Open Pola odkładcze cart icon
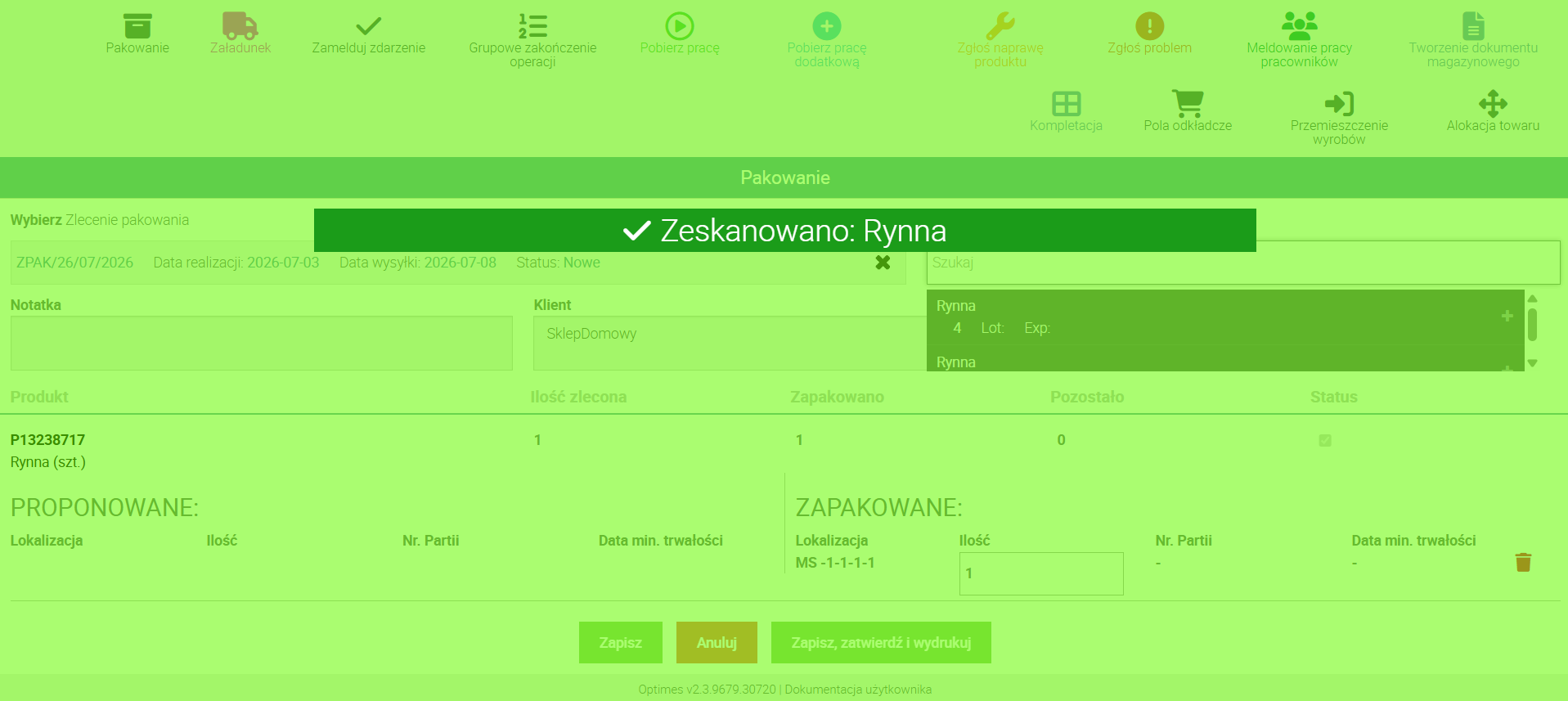1568x701 pixels. pos(1188,104)
